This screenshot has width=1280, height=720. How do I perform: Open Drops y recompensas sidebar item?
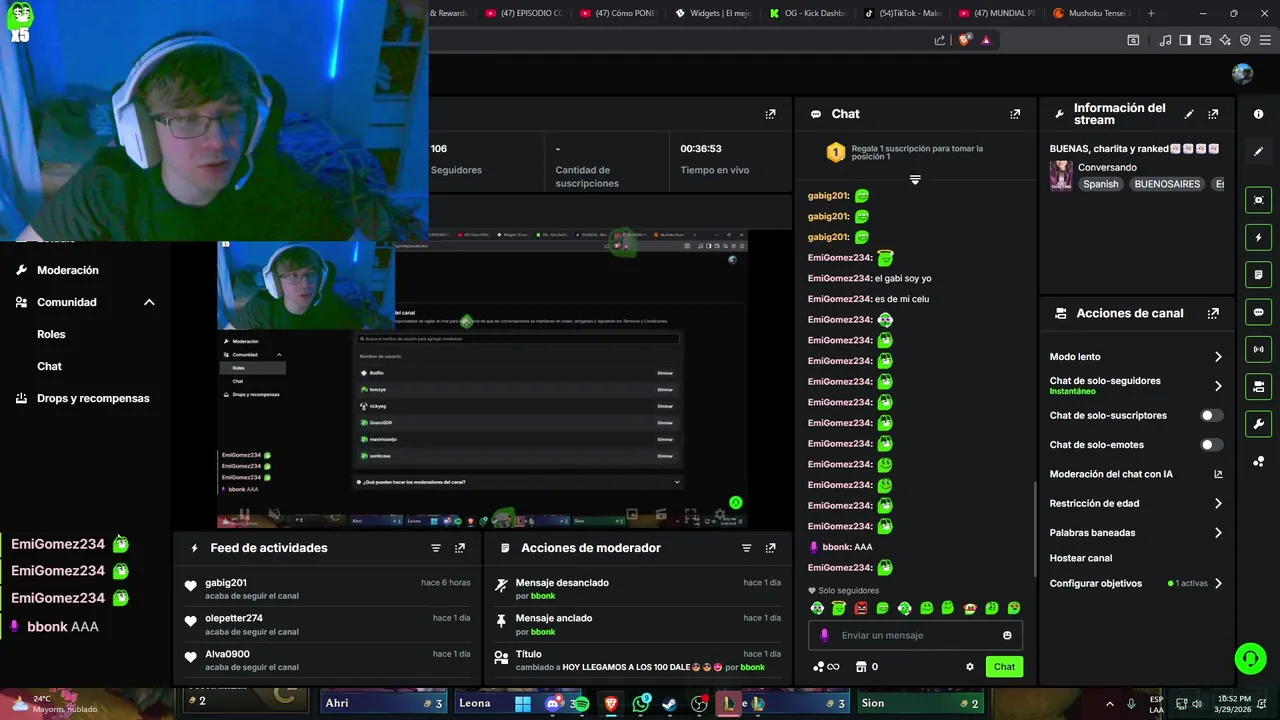[93, 398]
